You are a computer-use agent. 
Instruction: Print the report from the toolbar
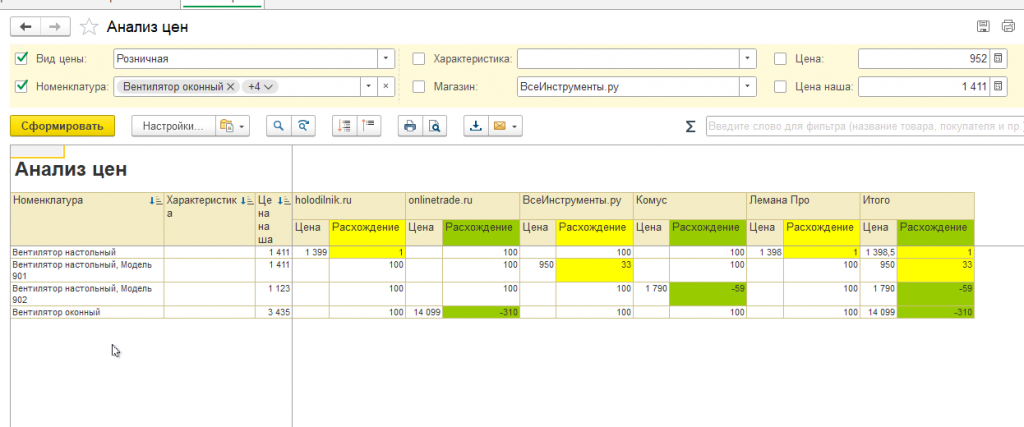click(x=410, y=126)
